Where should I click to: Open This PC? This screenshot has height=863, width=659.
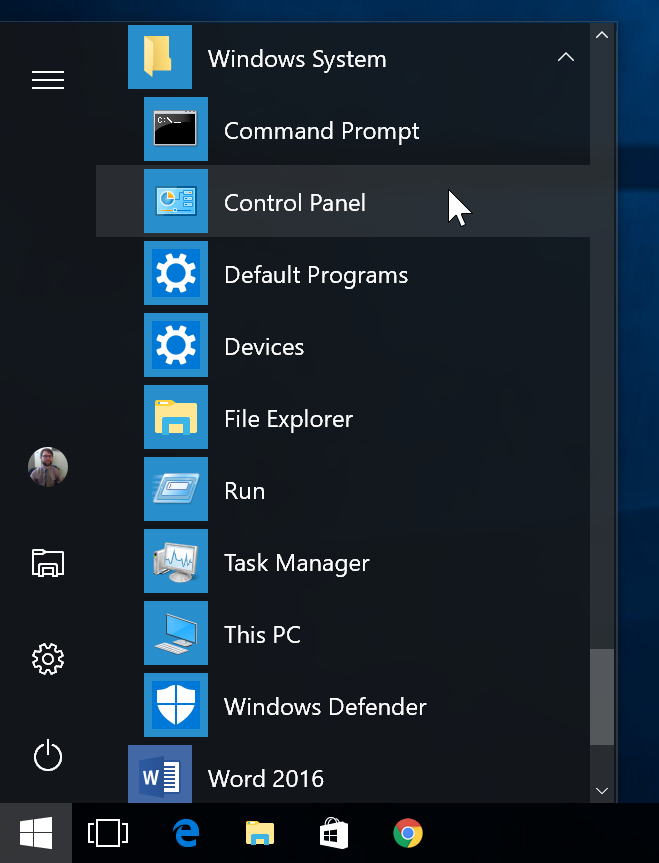click(262, 635)
